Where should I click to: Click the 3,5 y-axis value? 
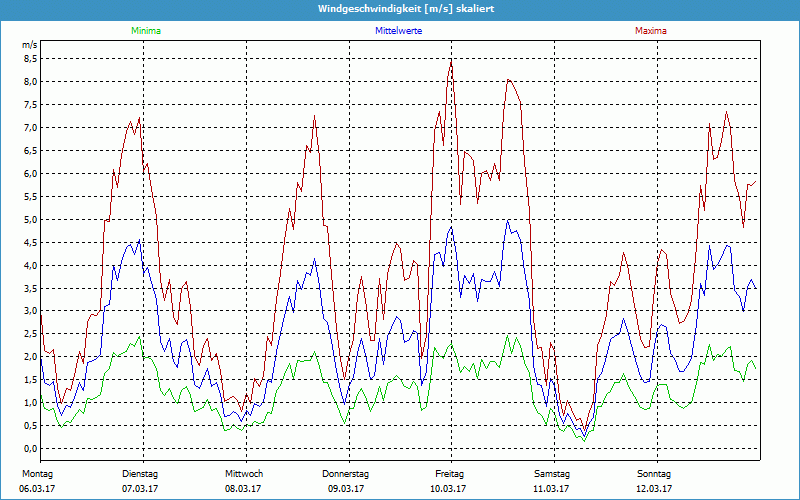tap(31, 288)
